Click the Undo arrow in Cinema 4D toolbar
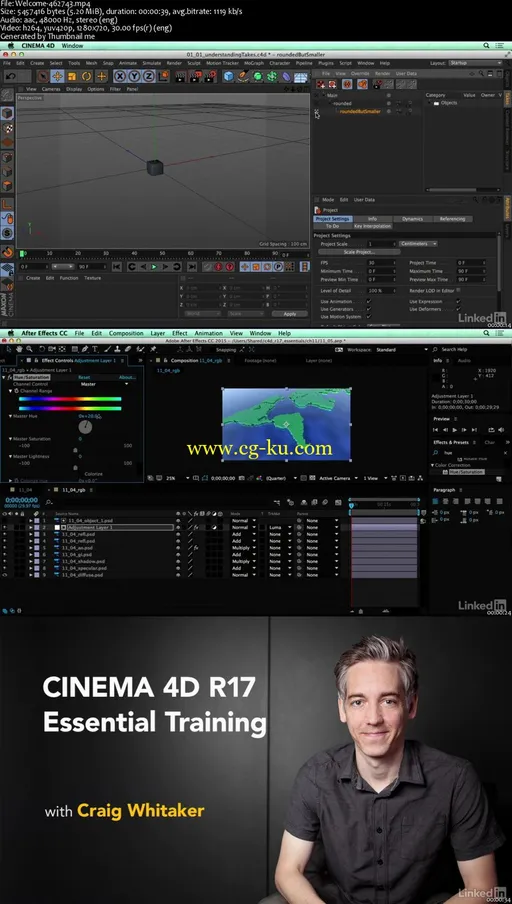Image resolution: width=512 pixels, height=904 pixels. pyautogui.click(x=10, y=76)
